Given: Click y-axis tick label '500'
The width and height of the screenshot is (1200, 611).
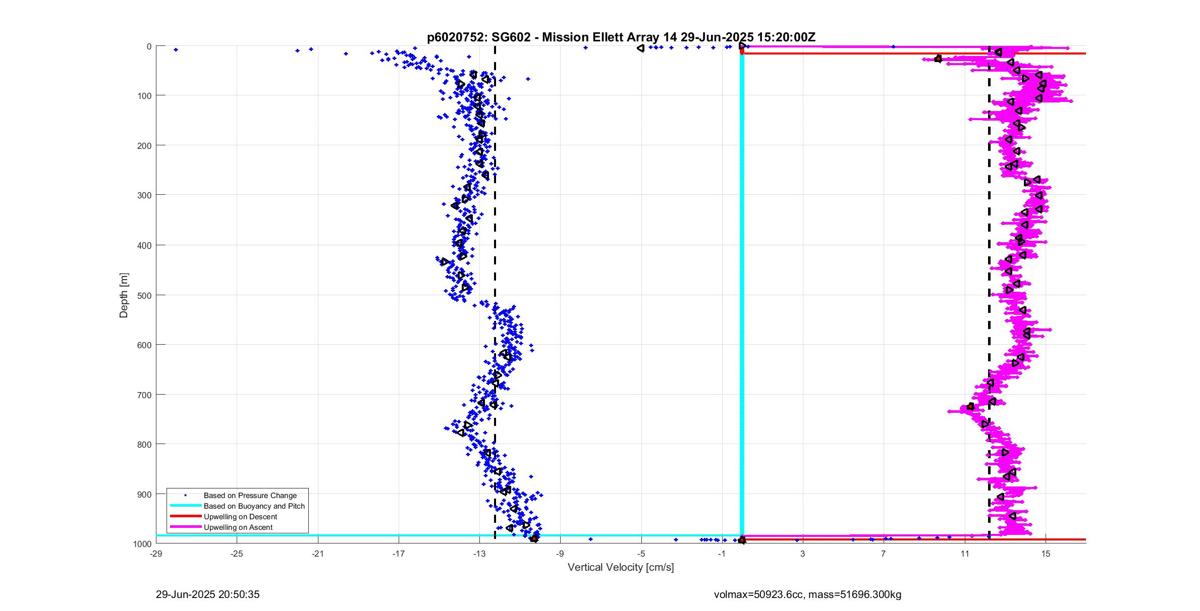Looking at the screenshot, I should click(x=144, y=295).
